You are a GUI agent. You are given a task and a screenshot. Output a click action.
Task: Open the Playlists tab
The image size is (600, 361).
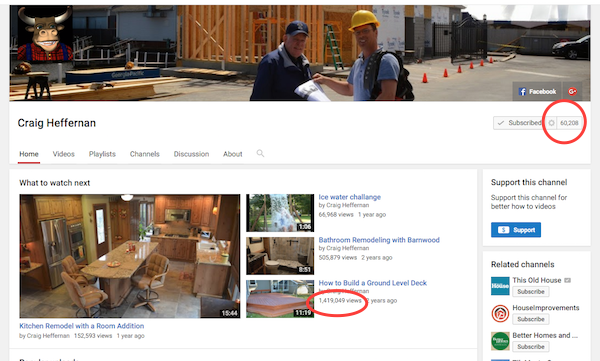(102, 154)
